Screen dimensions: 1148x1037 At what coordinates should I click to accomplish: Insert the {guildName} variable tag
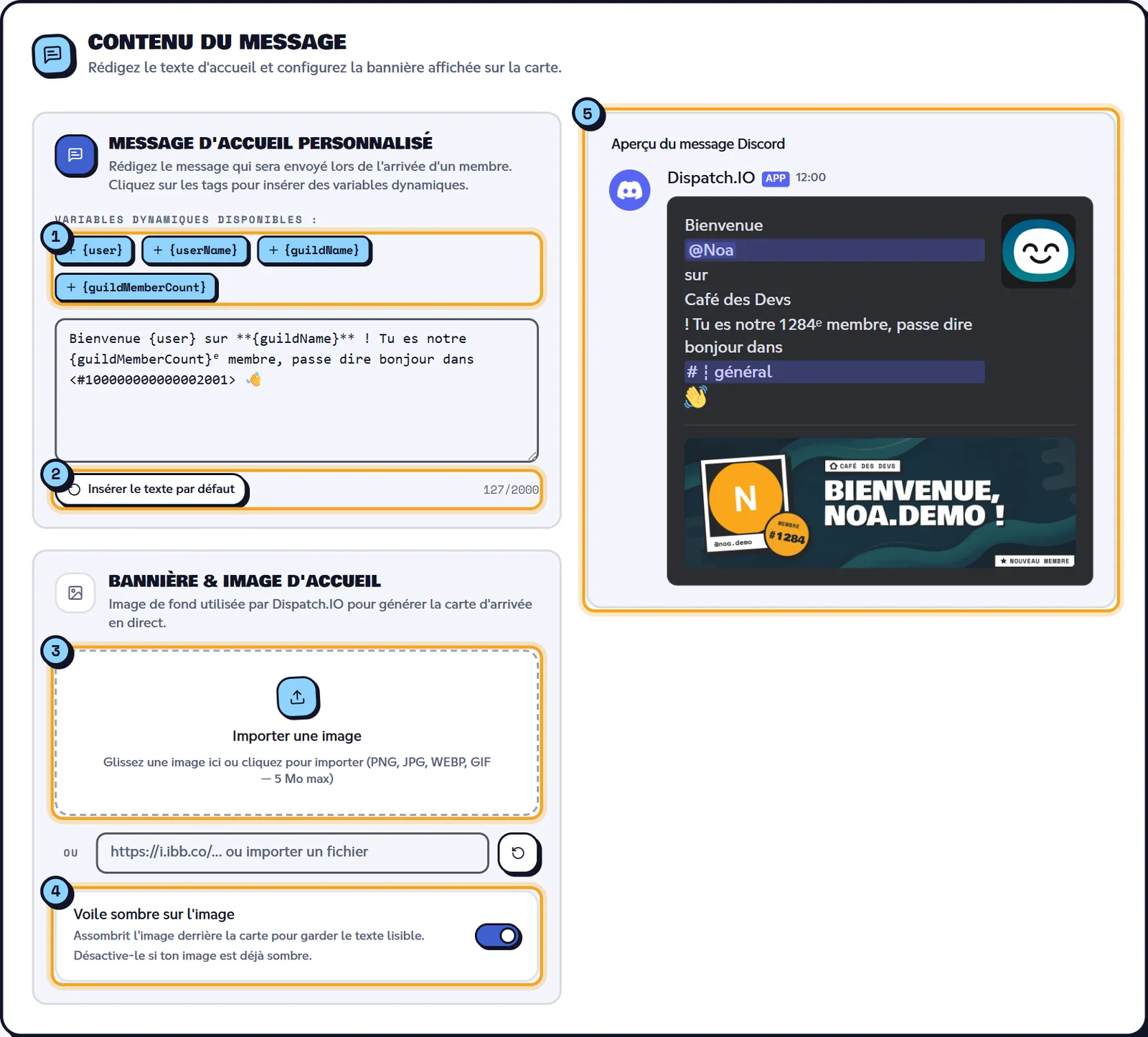pos(314,250)
